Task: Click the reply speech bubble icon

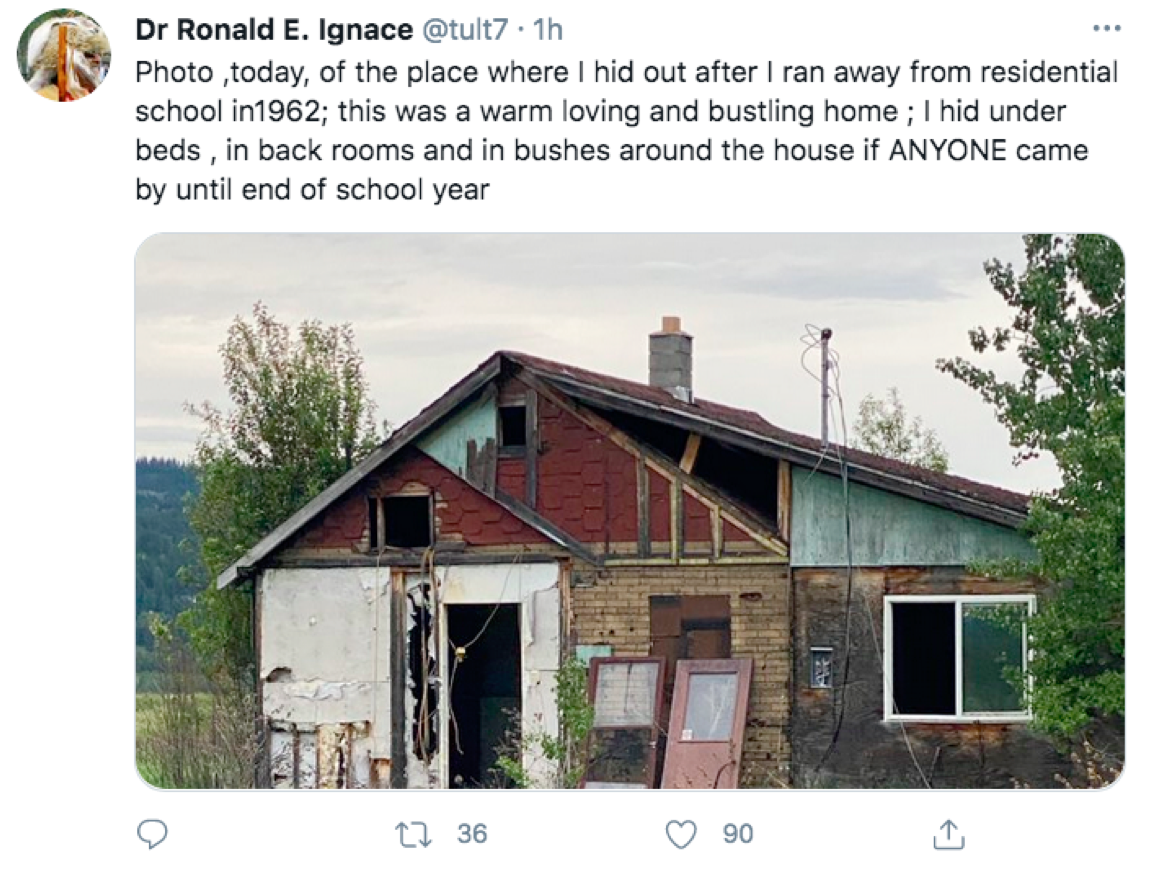Action: pos(152,834)
